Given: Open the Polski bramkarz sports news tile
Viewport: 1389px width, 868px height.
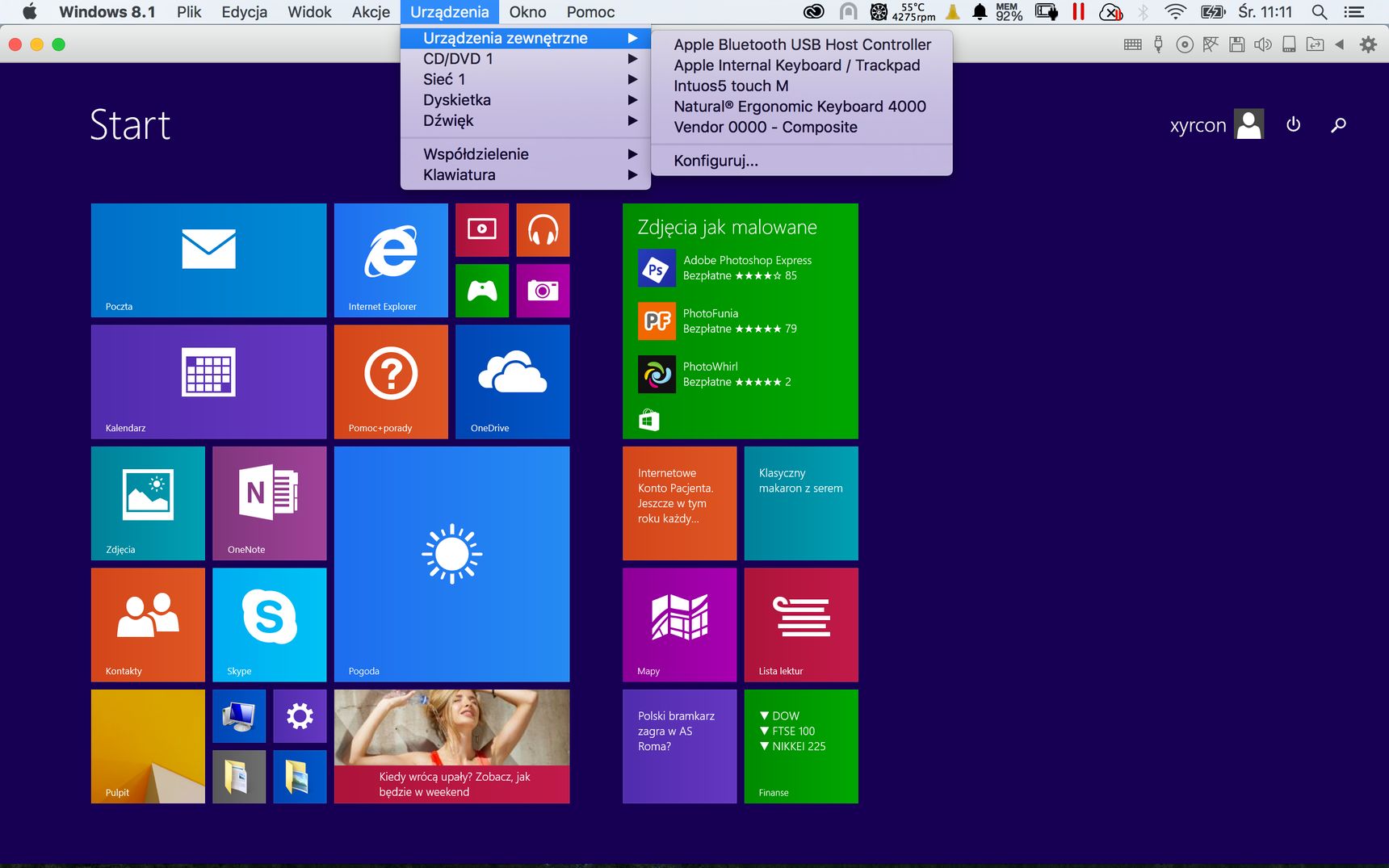Looking at the screenshot, I should pyautogui.click(x=679, y=746).
